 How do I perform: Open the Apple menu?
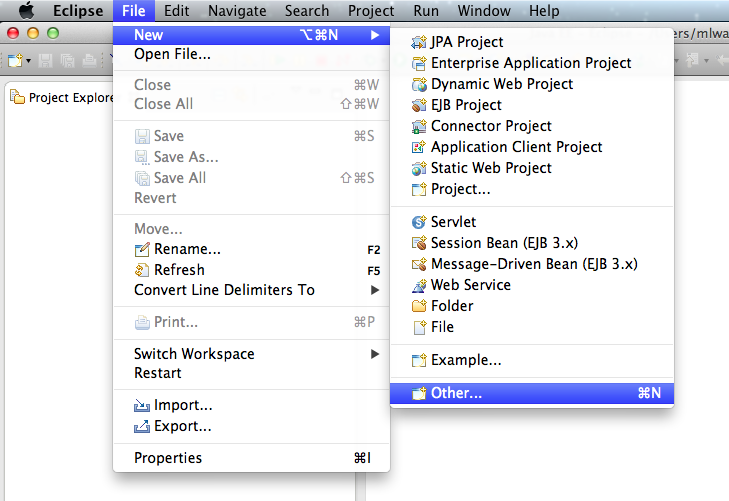pos(27,10)
